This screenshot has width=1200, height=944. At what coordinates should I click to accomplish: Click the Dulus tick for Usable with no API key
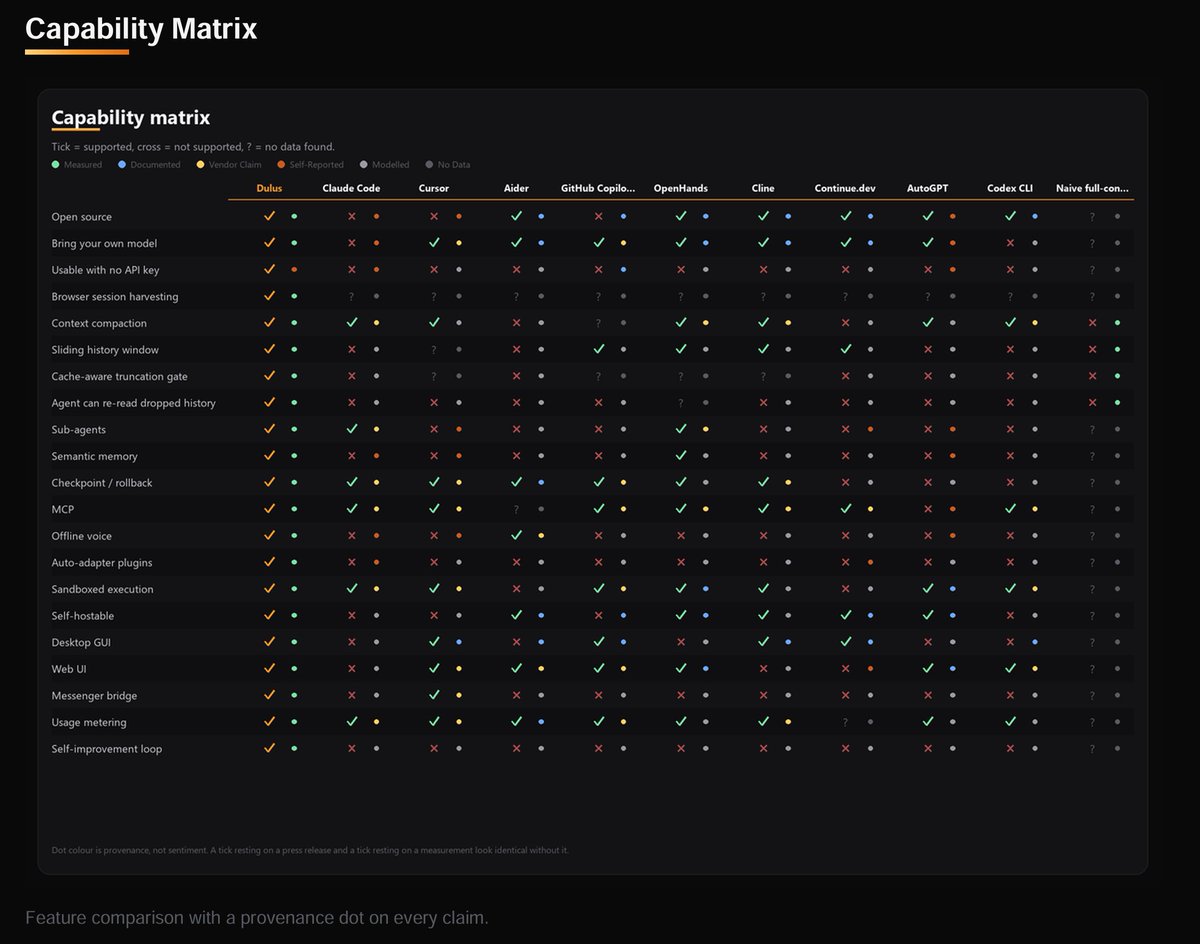pyautogui.click(x=269, y=269)
